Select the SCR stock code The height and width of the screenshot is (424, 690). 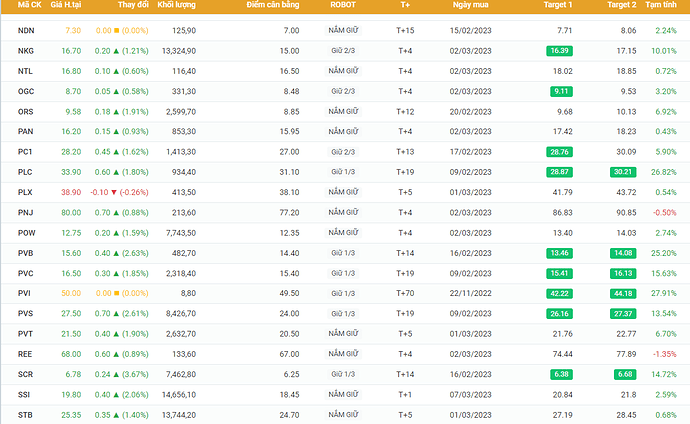pos(26,374)
